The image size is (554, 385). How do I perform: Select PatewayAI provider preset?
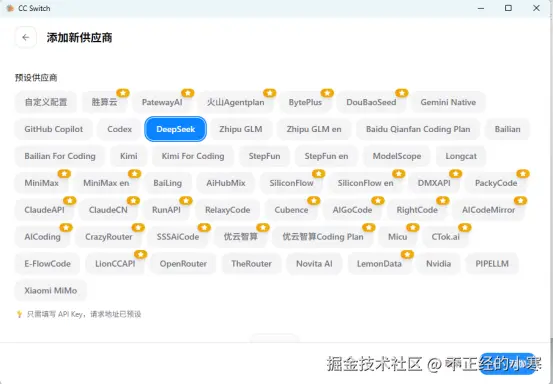(x=162, y=102)
